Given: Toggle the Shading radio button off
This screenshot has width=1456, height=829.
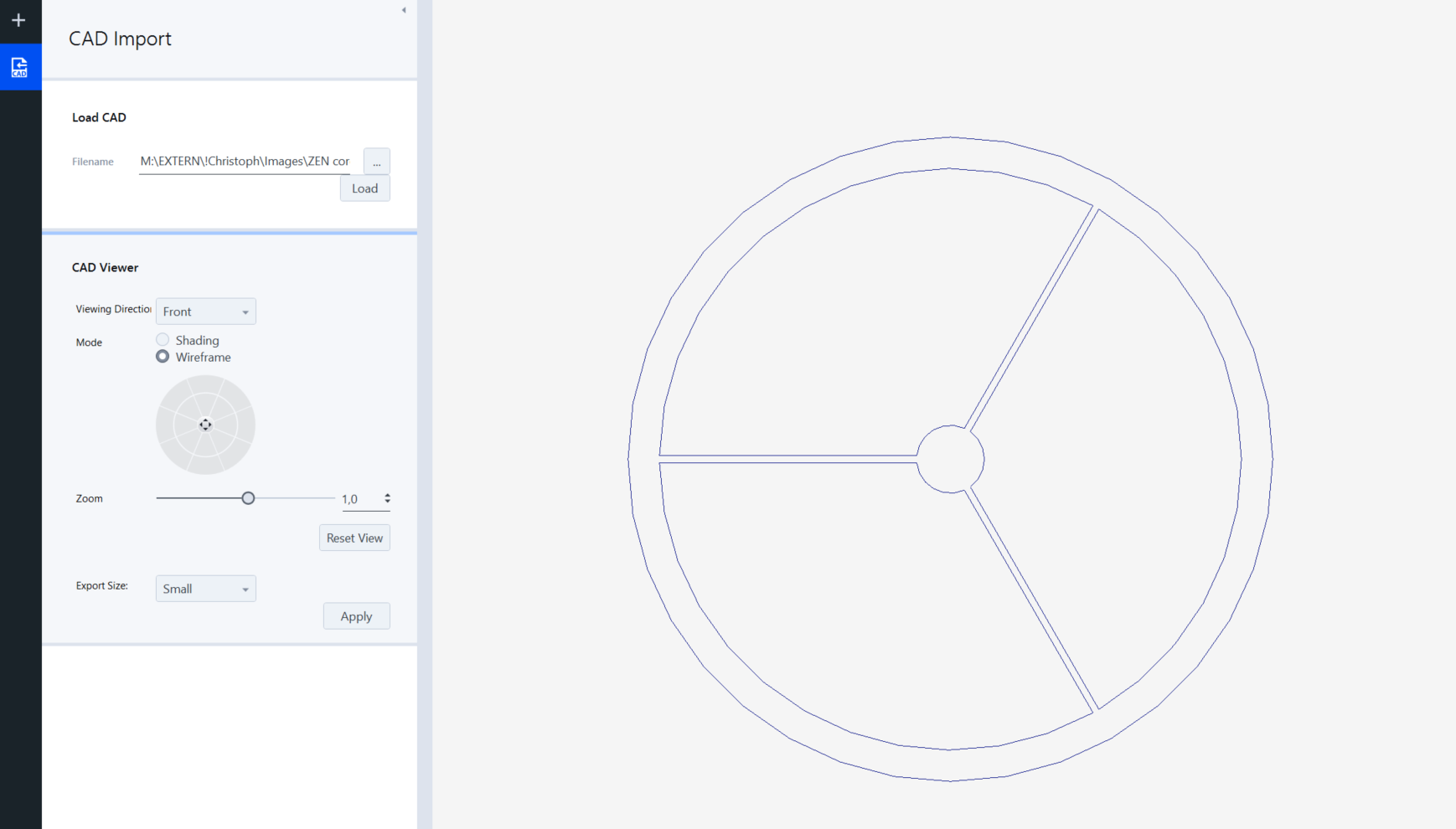Looking at the screenshot, I should (x=162, y=339).
